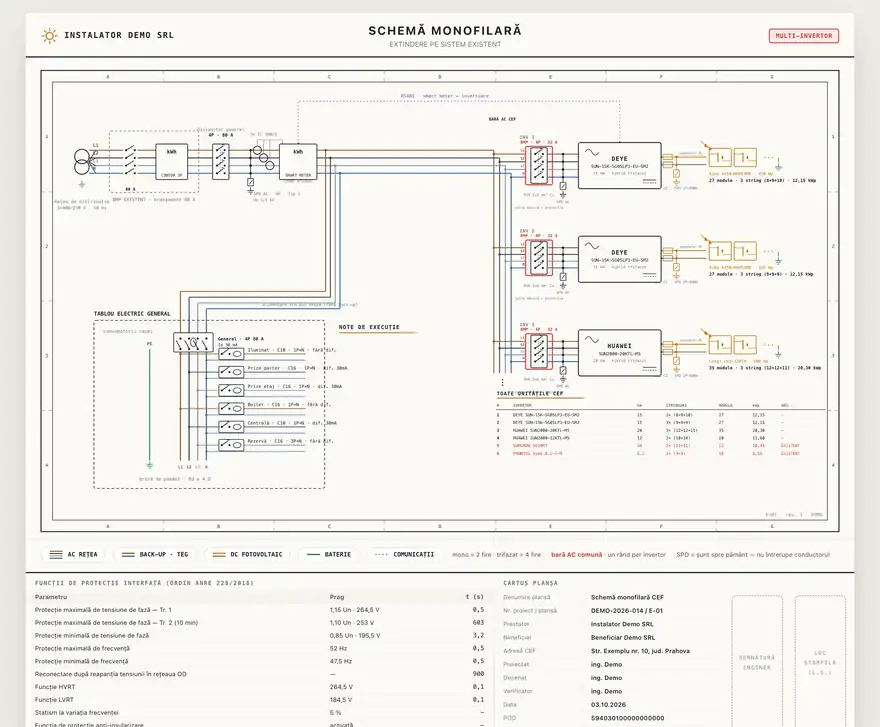
Task: Click the AC REȚEA legend chip
Action: point(74,555)
